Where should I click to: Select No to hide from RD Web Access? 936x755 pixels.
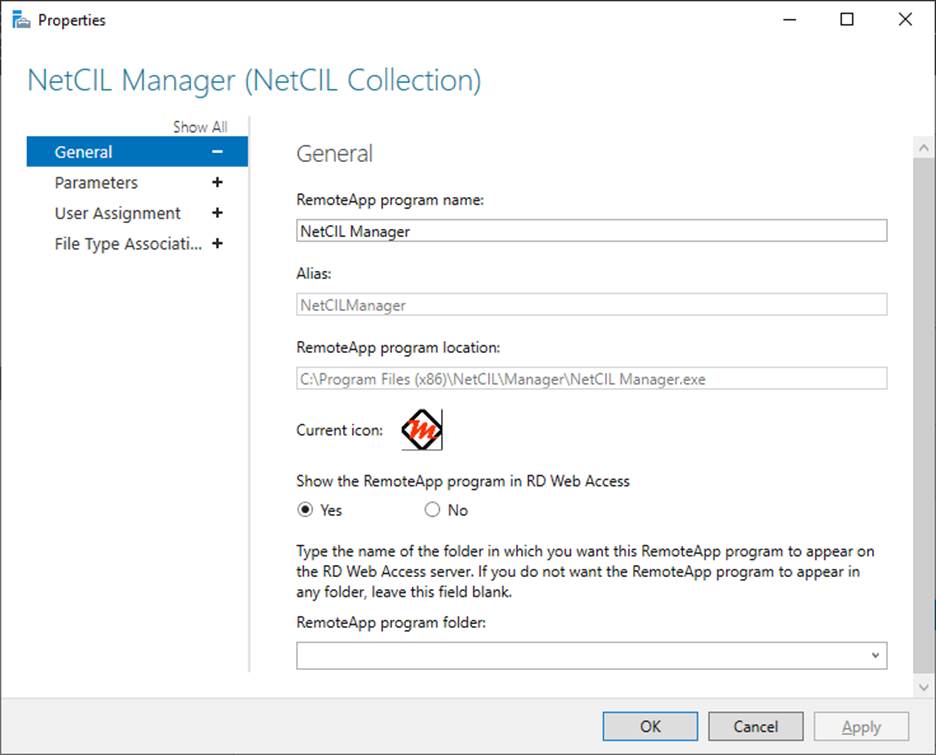click(432, 510)
